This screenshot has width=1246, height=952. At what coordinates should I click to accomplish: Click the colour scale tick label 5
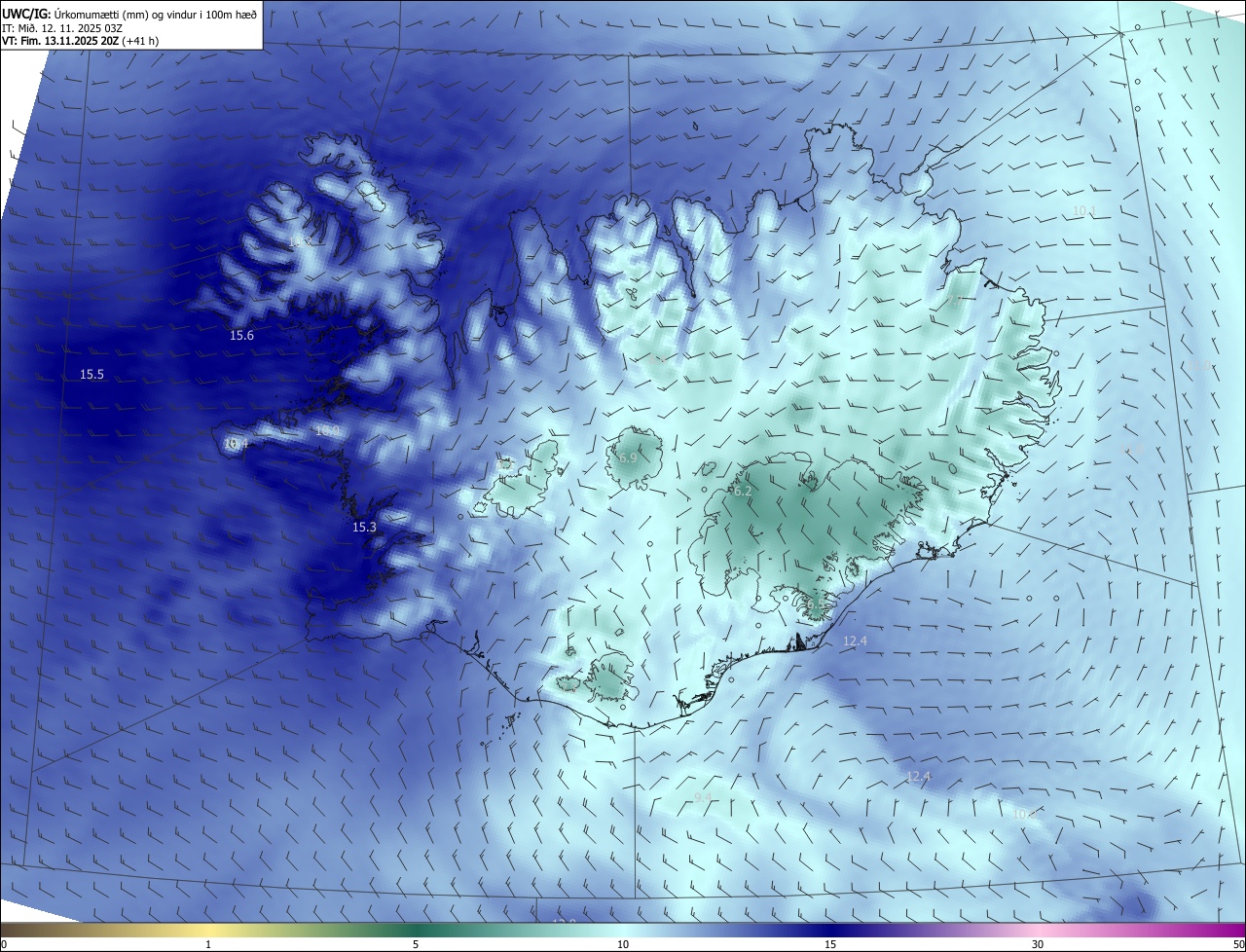[x=416, y=944]
